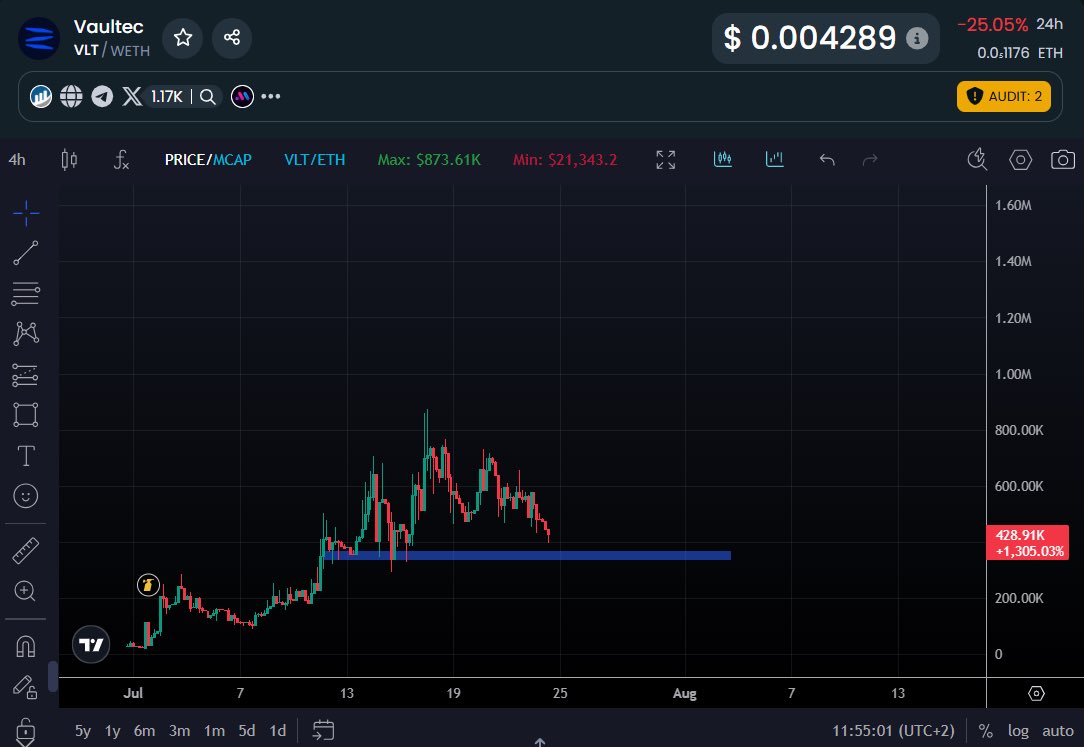The image size is (1084, 747).
Task: Select the ruler measure tool
Action: tap(26, 551)
